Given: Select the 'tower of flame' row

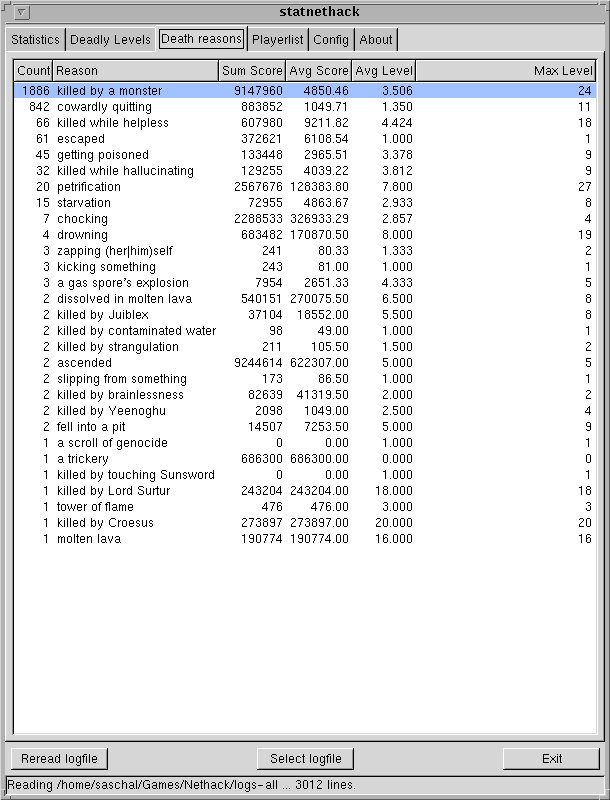Looking at the screenshot, I should (305, 507).
